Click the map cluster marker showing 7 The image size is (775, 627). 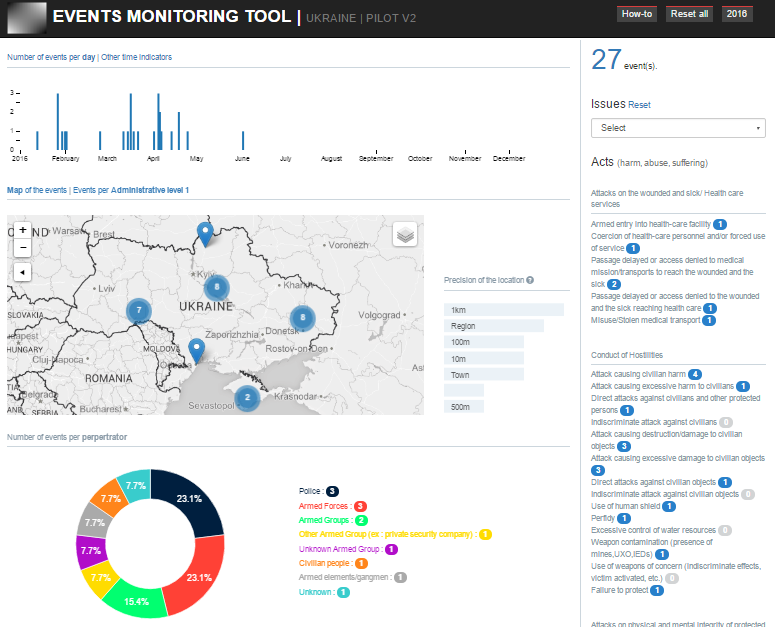click(x=138, y=311)
